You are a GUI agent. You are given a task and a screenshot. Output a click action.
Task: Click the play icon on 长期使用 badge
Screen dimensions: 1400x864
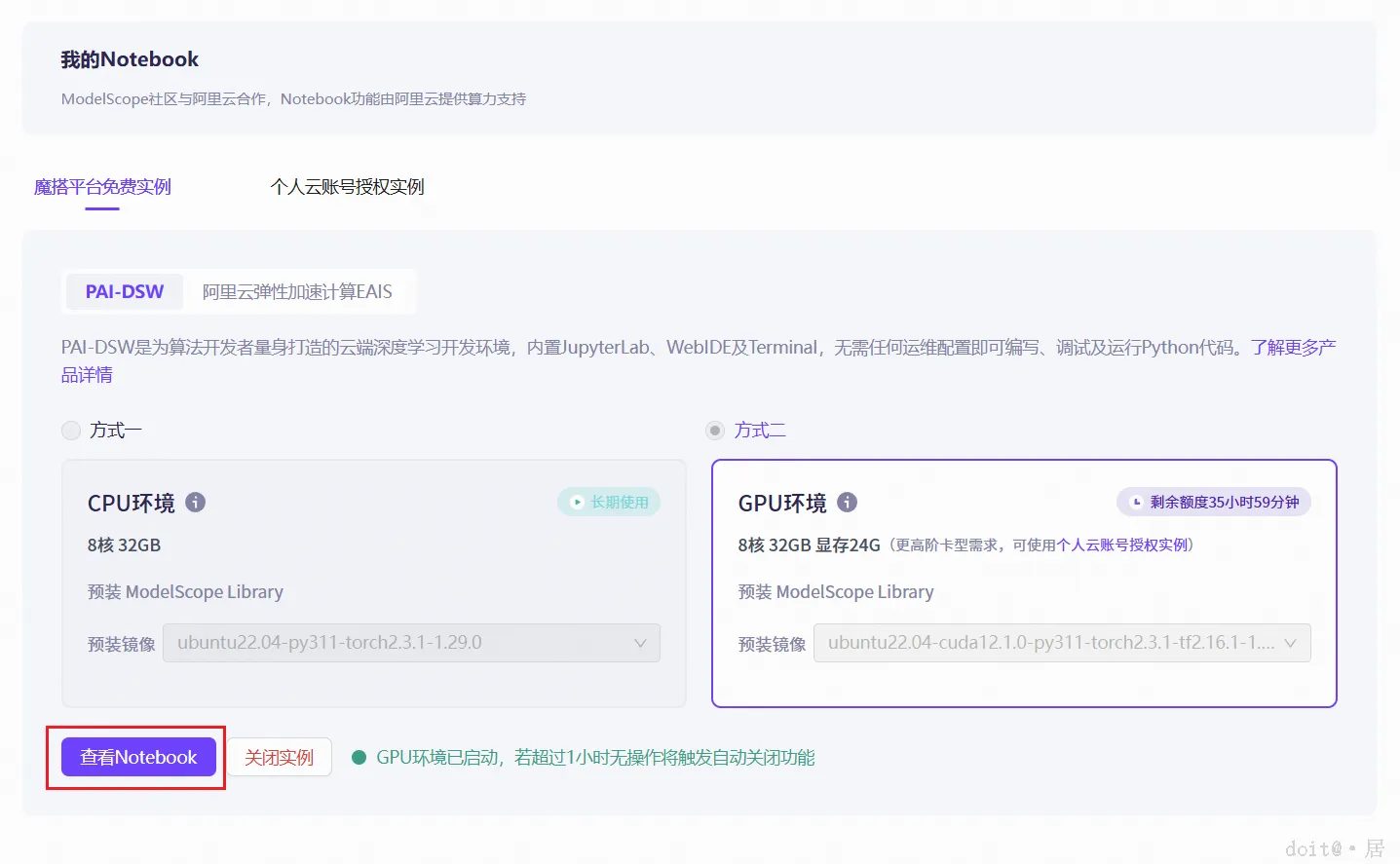click(x=576, y=502)
